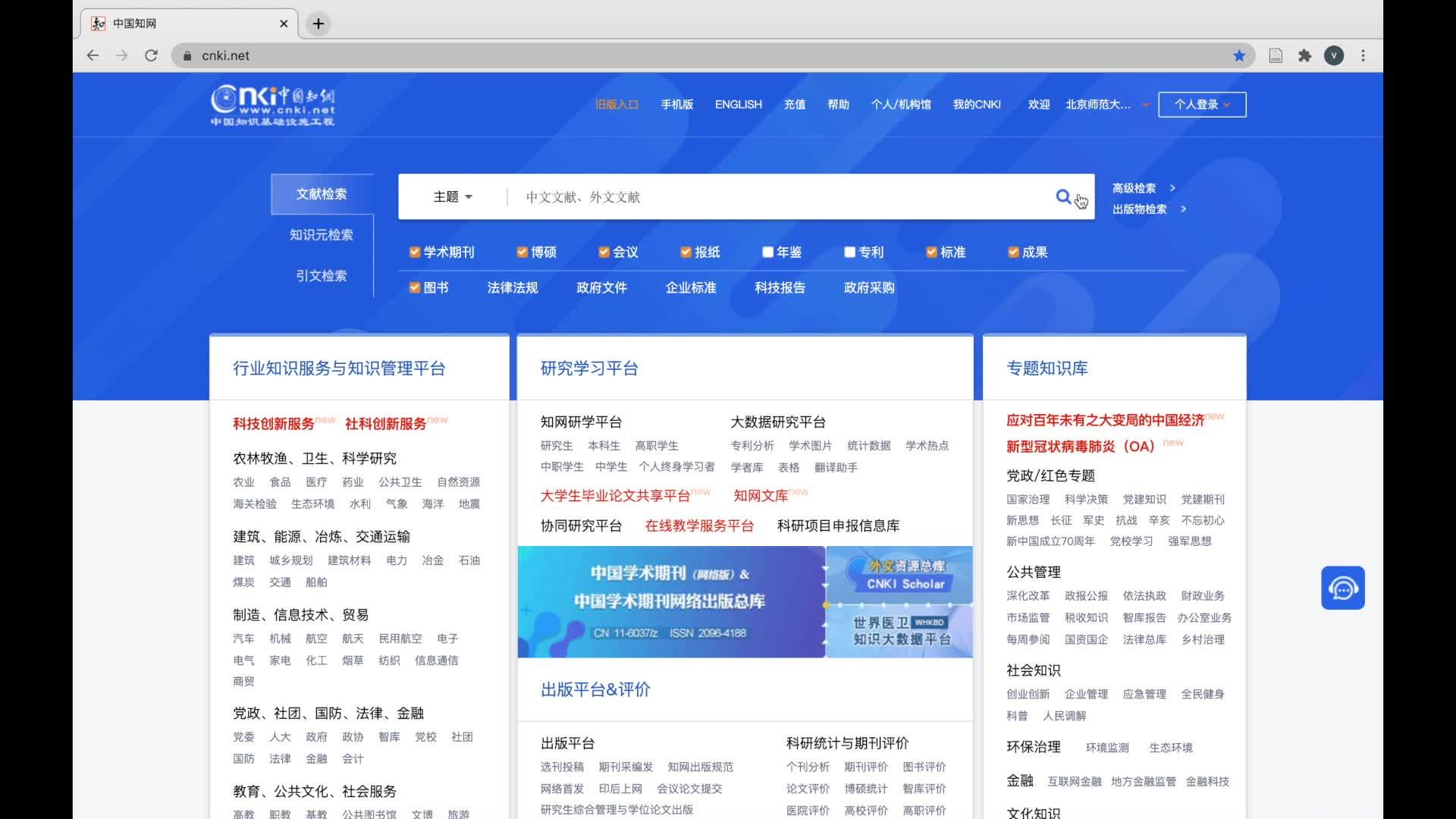Screen dimensions: 1456x819
Task: Open 充值 in top navigation
Action: tap(795, 105)
